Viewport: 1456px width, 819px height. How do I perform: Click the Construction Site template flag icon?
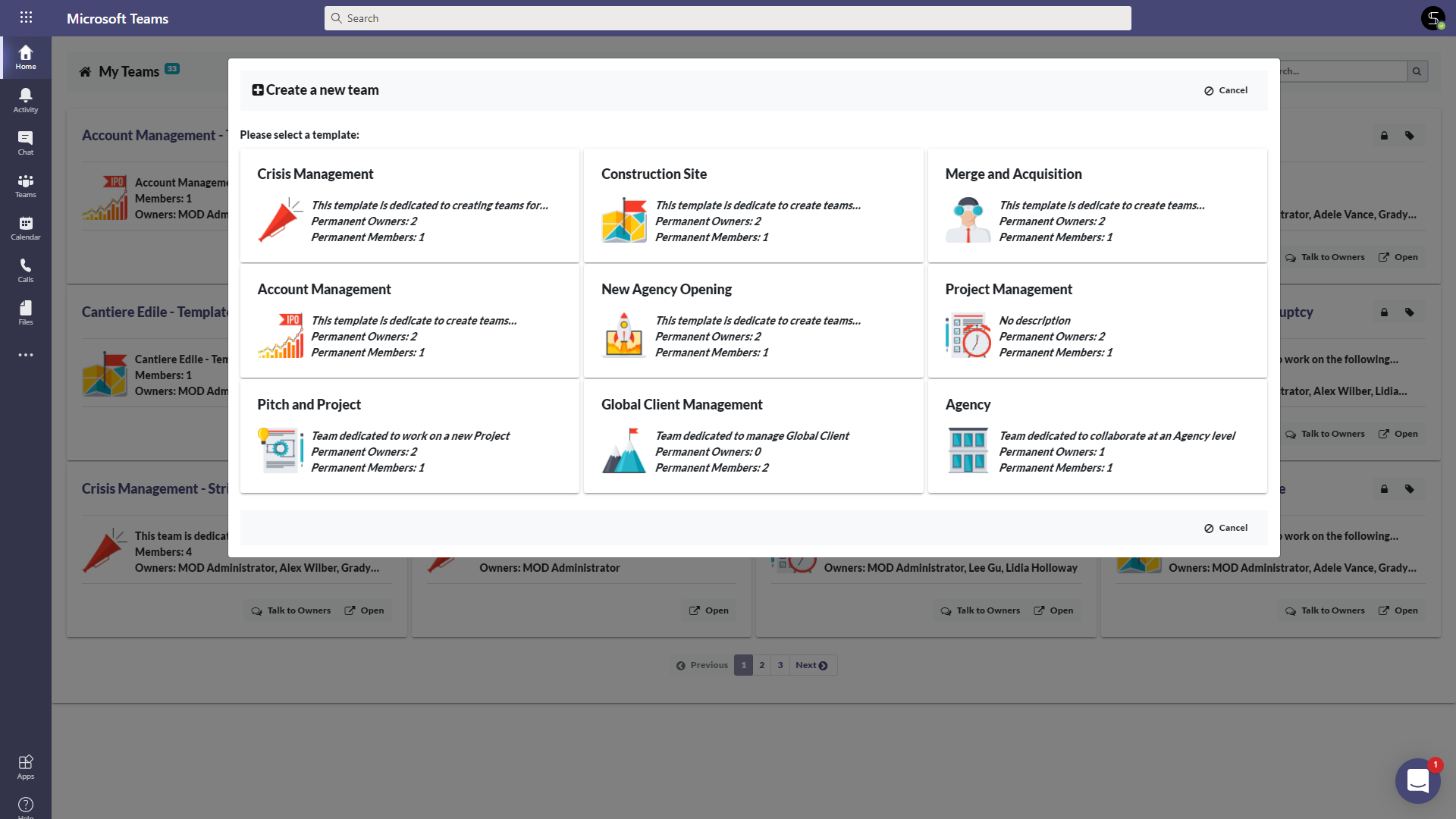point(624,220)
